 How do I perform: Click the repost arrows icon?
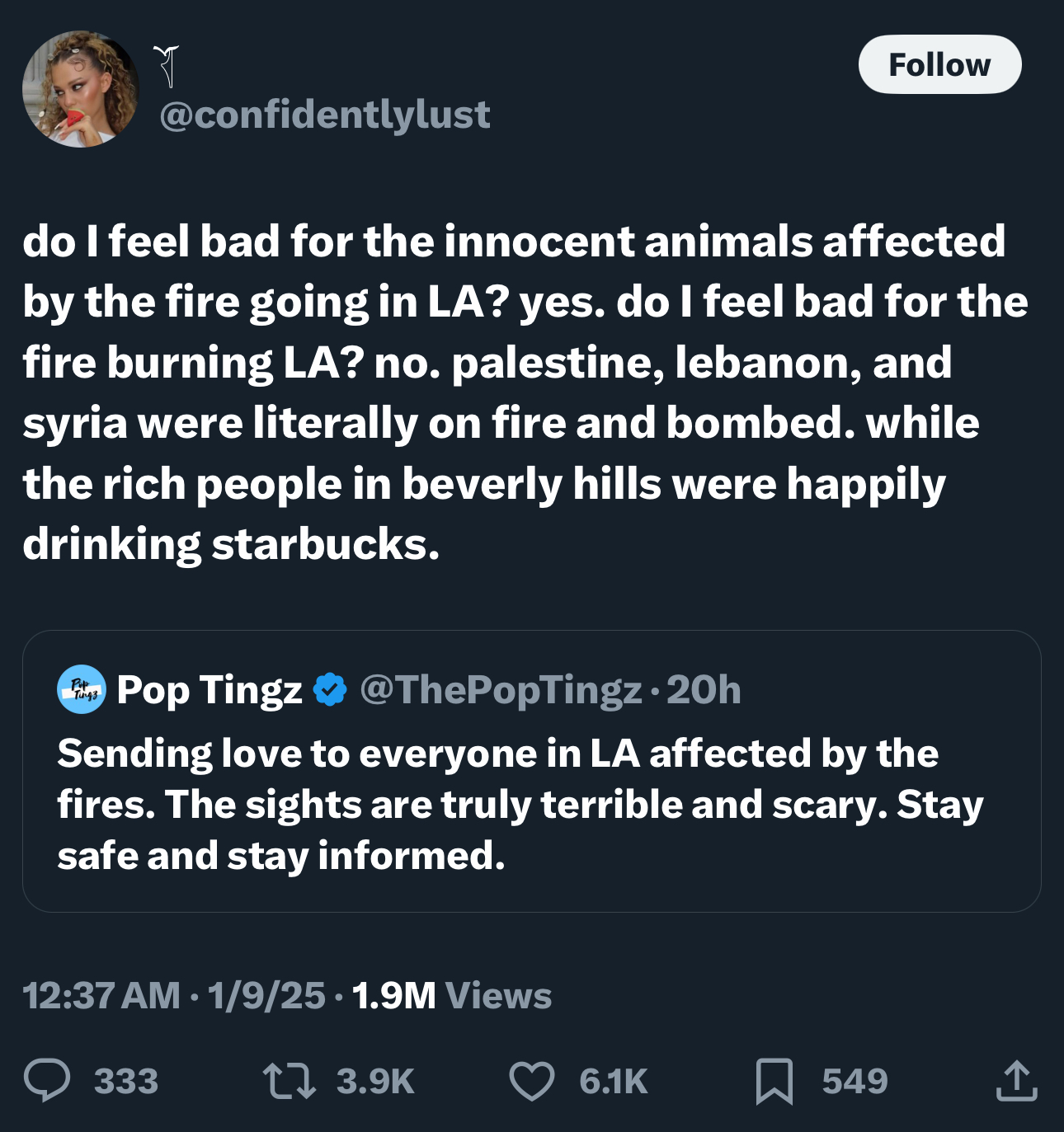click(289, 1081)
